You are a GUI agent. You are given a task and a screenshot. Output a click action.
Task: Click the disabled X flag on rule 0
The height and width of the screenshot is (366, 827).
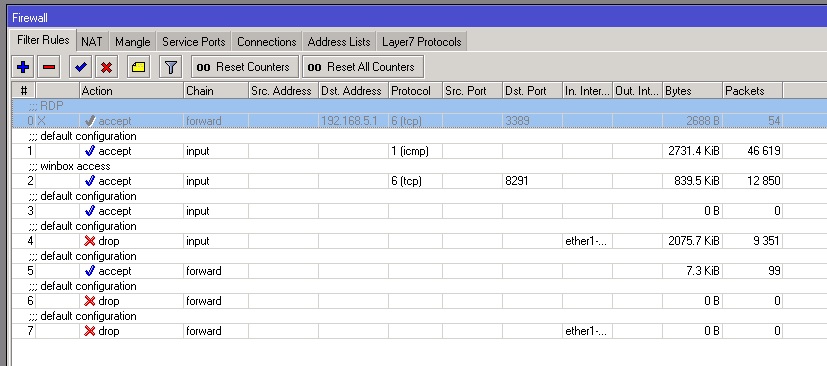tap(42, 121)
